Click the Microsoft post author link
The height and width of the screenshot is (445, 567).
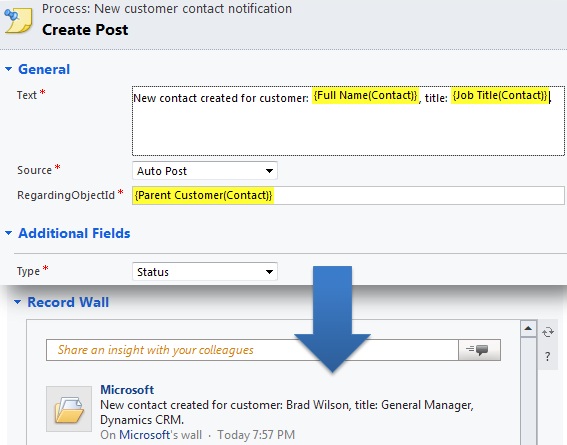point(127,390)
